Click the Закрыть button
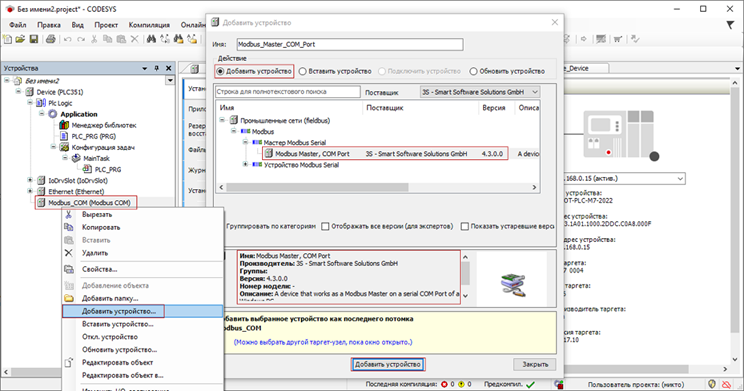The image size is (744, 391). pyautogui.click(x=535, y=364)
